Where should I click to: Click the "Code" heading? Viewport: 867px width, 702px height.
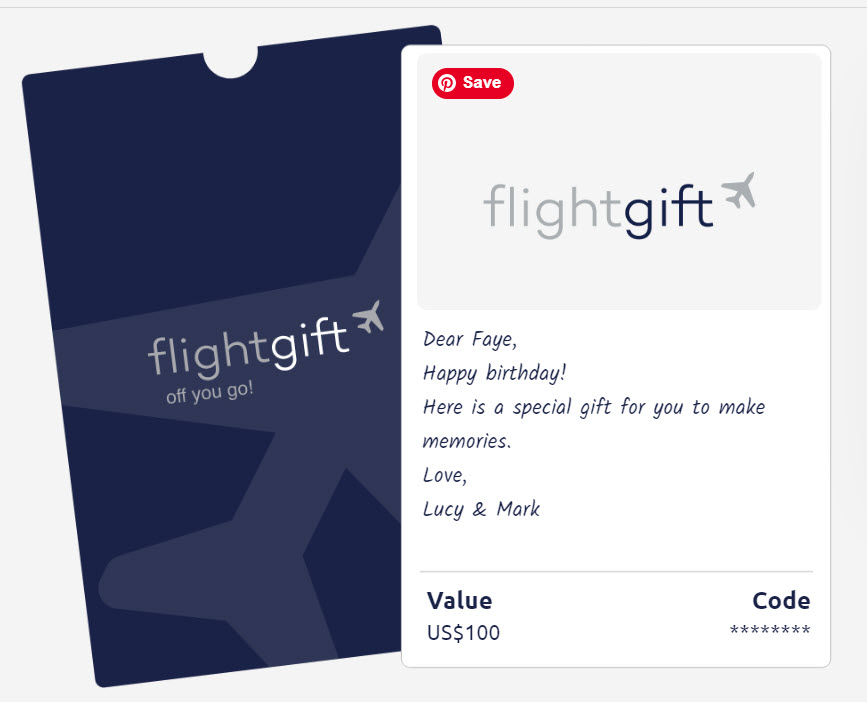(x=781, y=601)
